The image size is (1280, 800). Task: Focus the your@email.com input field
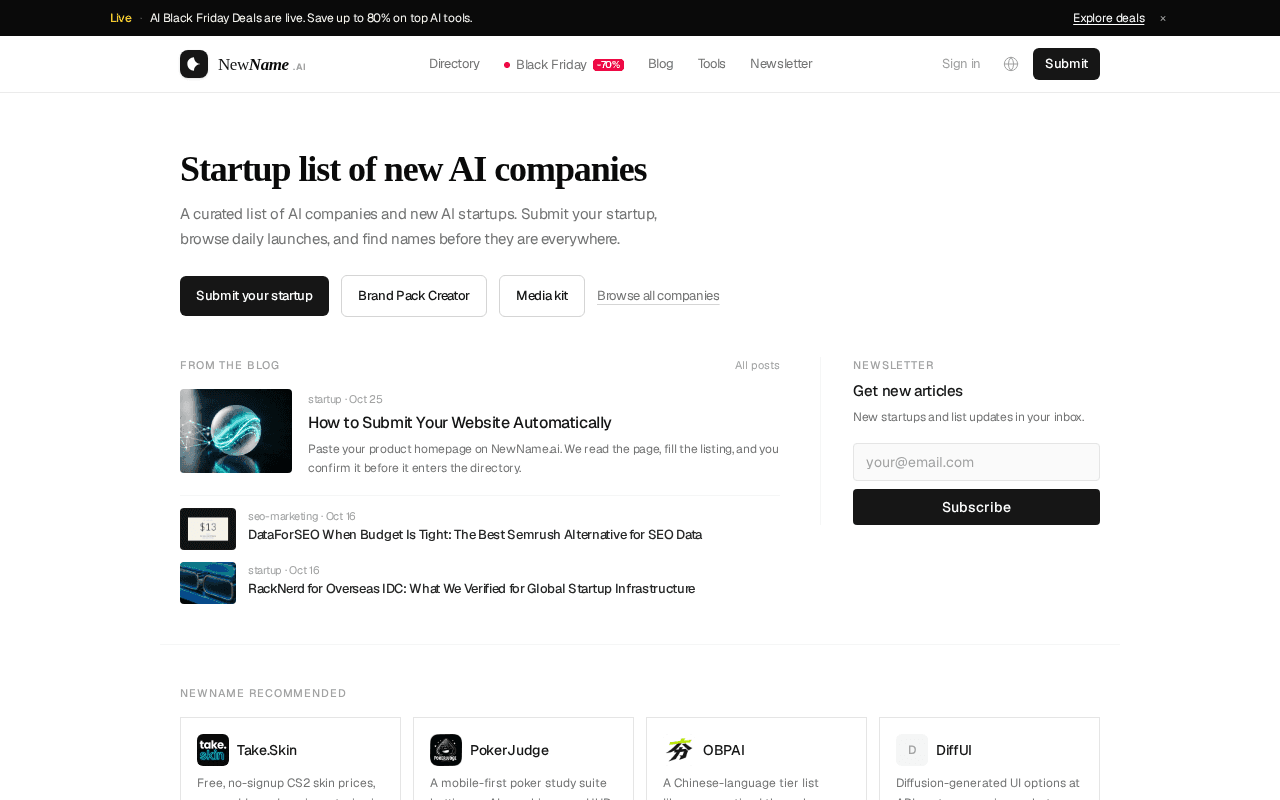coord(976,462)
